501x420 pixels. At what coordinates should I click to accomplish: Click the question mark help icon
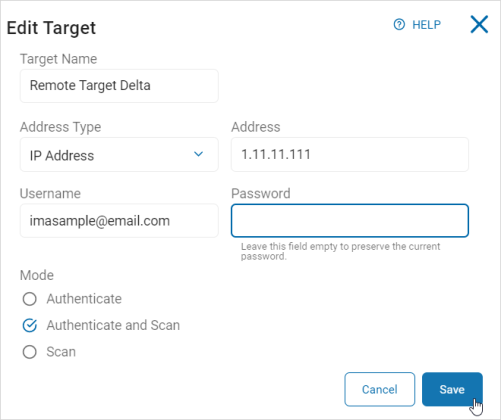click(399, 25)
